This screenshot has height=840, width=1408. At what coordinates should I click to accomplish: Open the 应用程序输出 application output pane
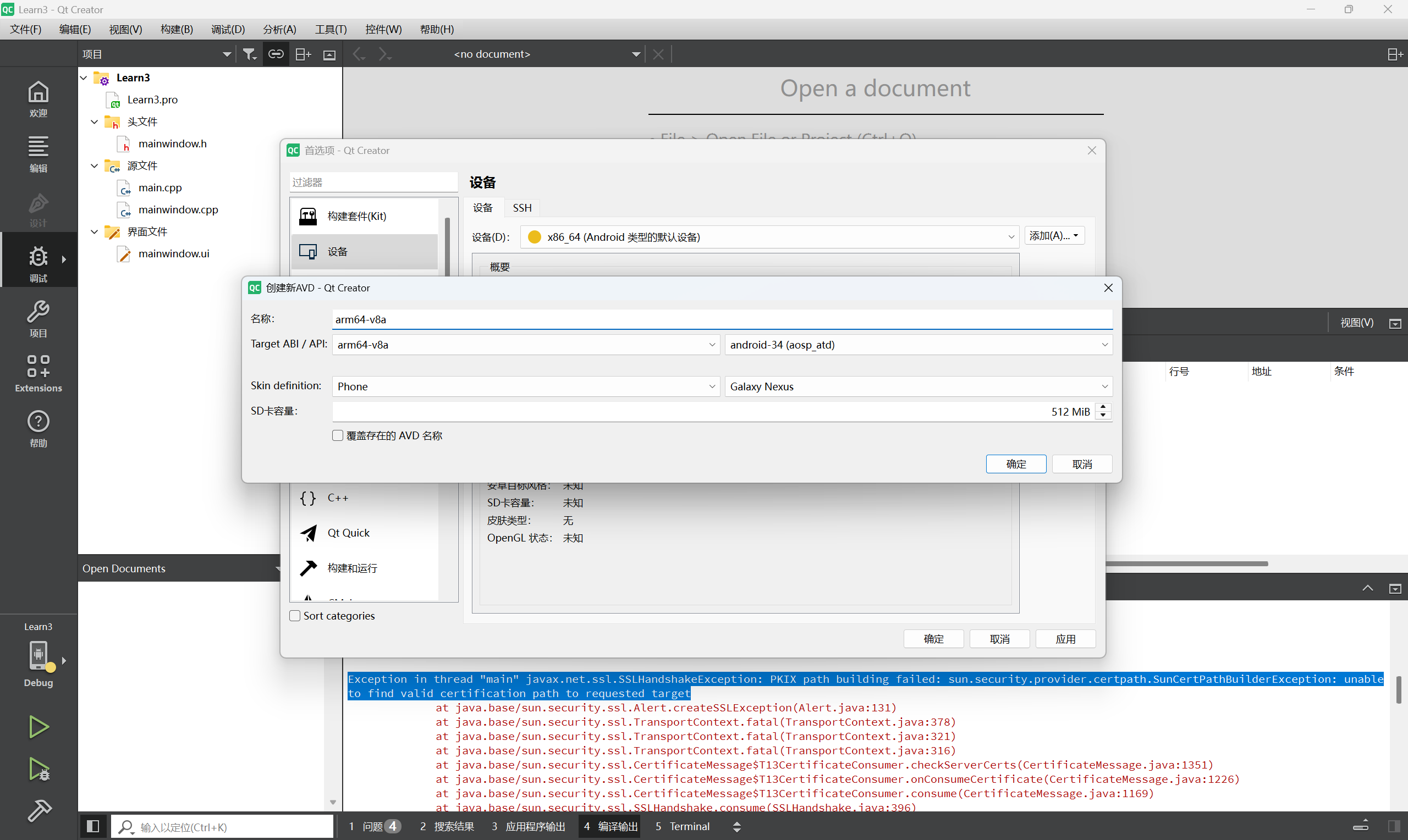[528, 826]
